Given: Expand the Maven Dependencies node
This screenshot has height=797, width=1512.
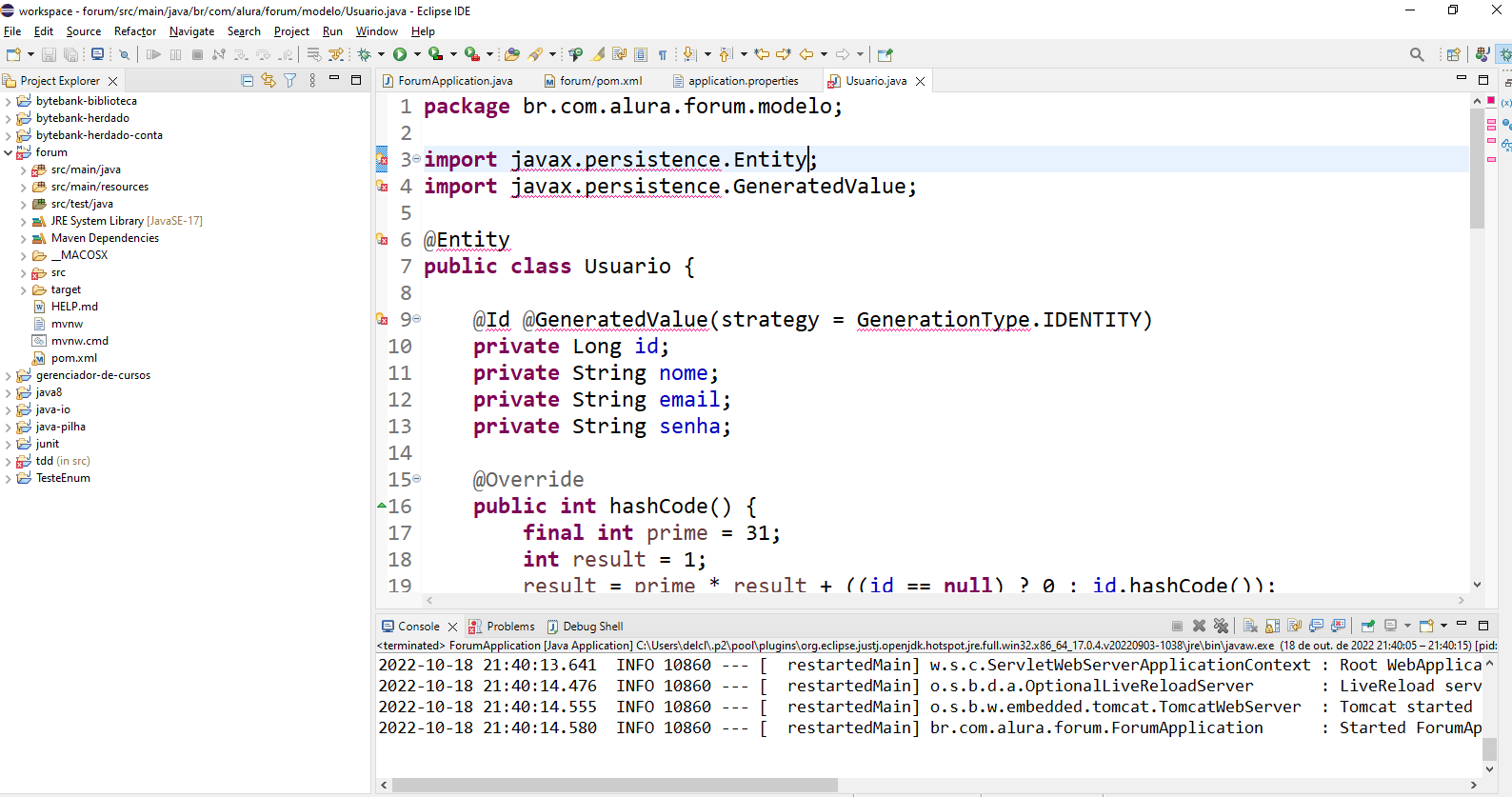Looking at the screenshot, I should [x=24, y=238].
